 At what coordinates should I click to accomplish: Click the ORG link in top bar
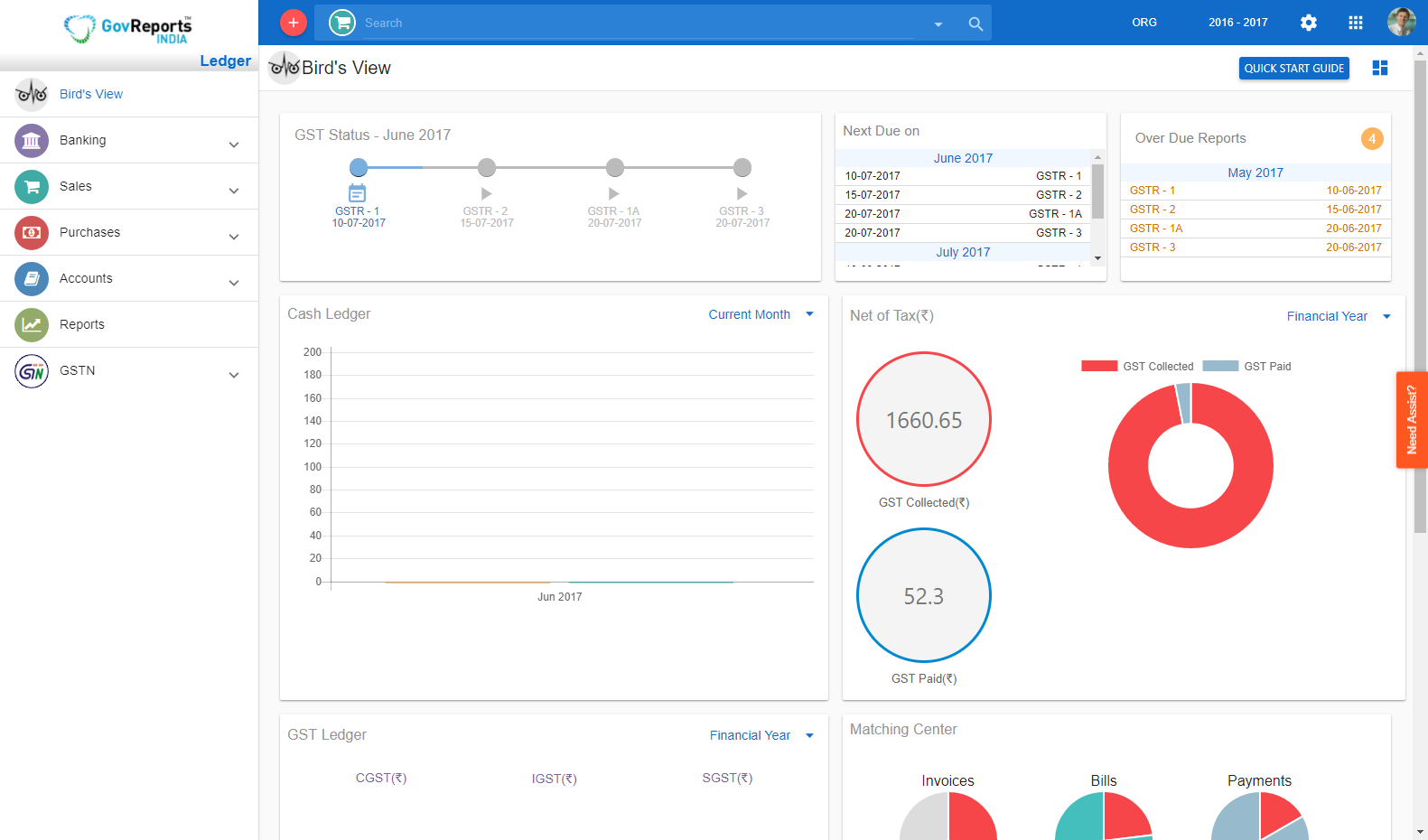pyautogui.click(x=1144, y=23)
